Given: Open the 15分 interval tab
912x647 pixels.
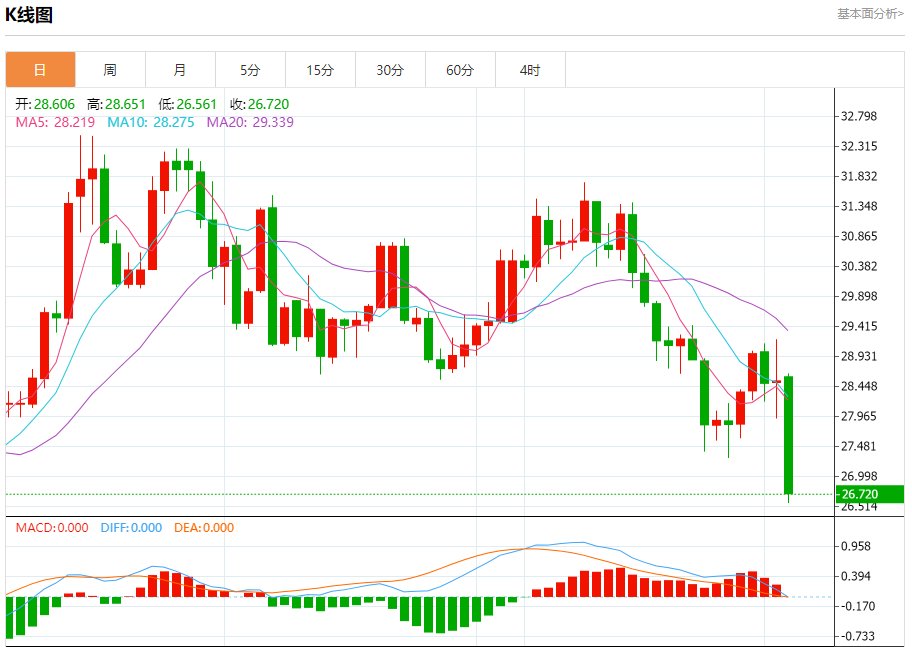Looking at the screenshot, I should coord(320,70).
